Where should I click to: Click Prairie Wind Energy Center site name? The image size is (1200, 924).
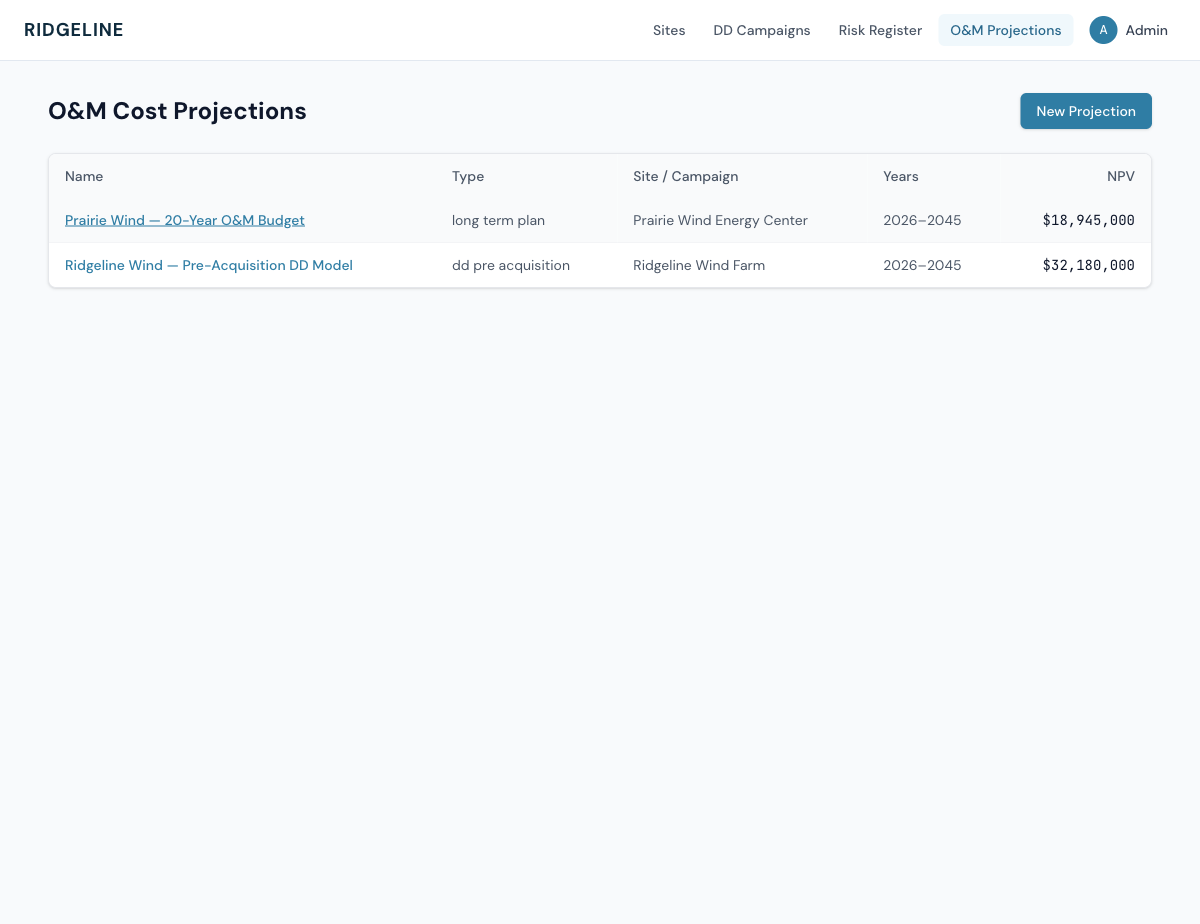click(x=720, y=220)
